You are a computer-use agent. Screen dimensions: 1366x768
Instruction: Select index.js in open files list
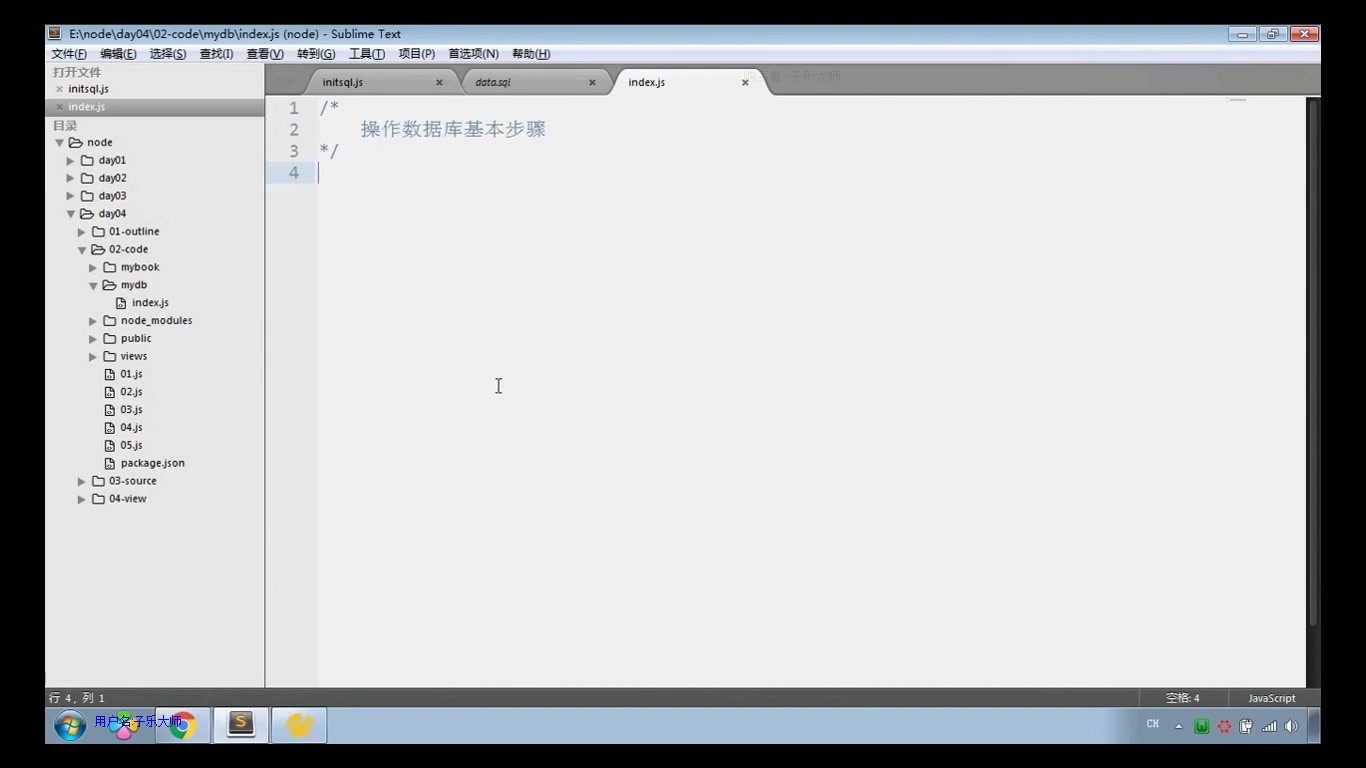coord(87,107)
